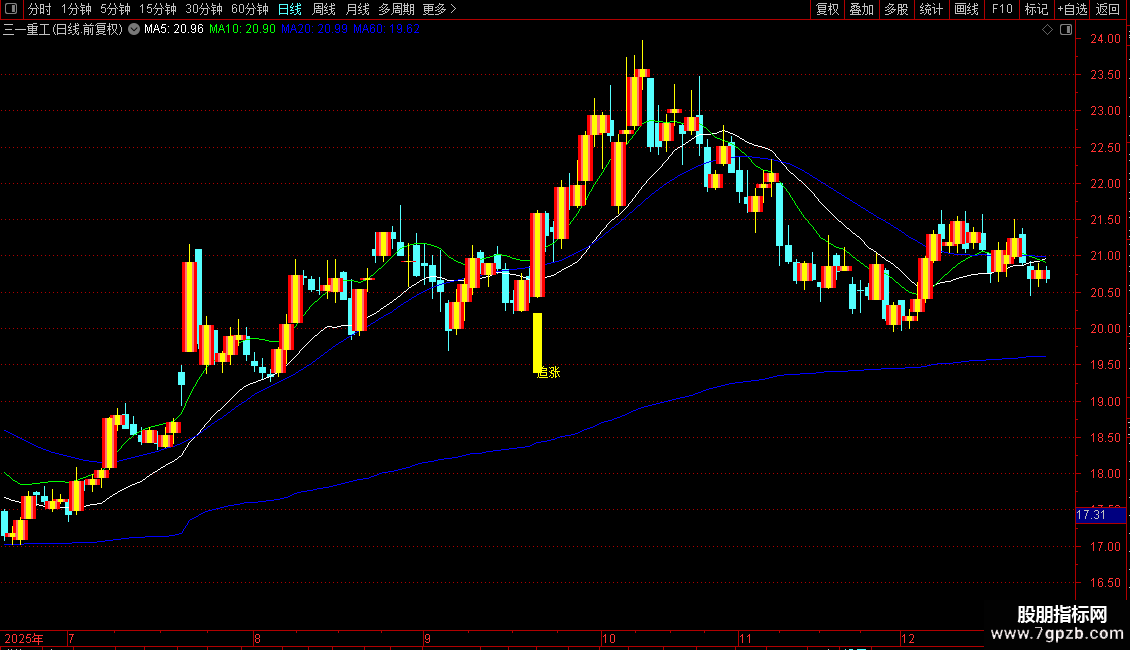
Task: Open the 多股 multi-stock view
Action: pyautogui.click(x=896, y=9)
